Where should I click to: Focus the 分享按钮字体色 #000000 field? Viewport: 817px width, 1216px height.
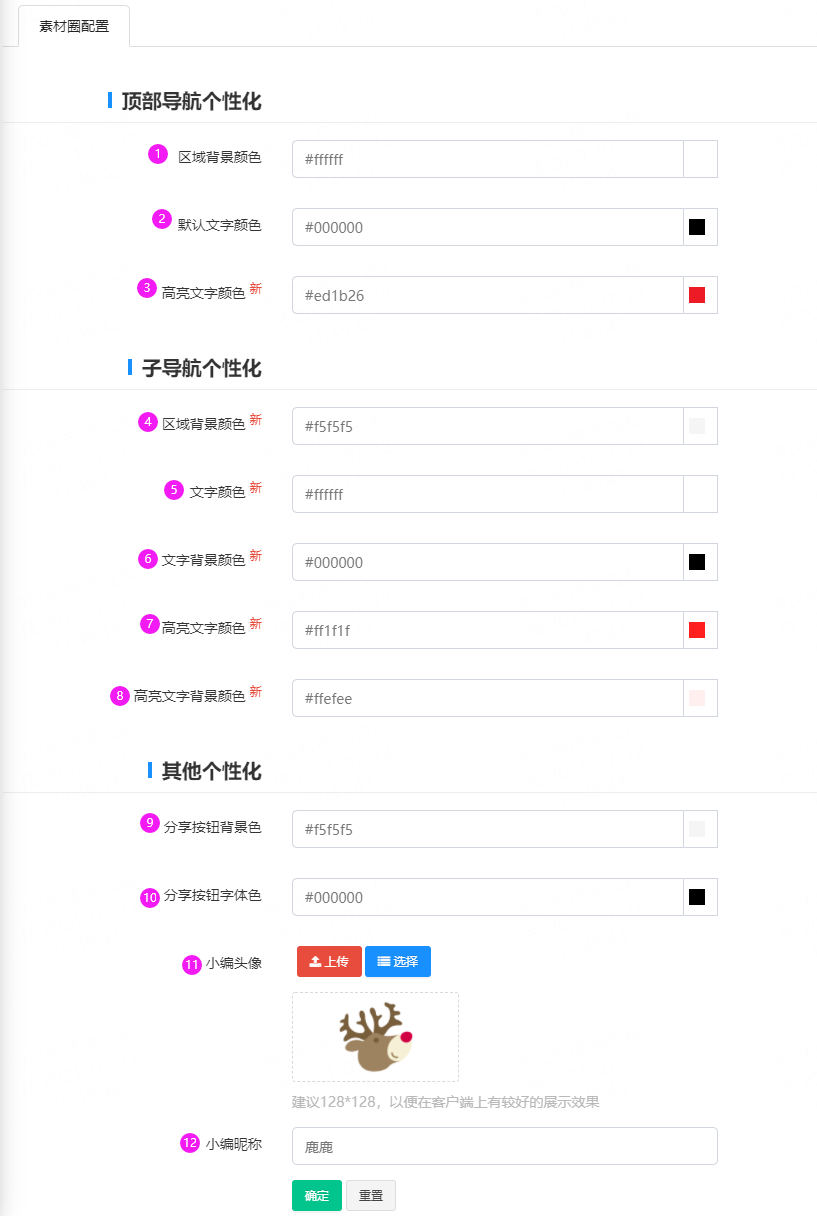[x=488, y=897]
